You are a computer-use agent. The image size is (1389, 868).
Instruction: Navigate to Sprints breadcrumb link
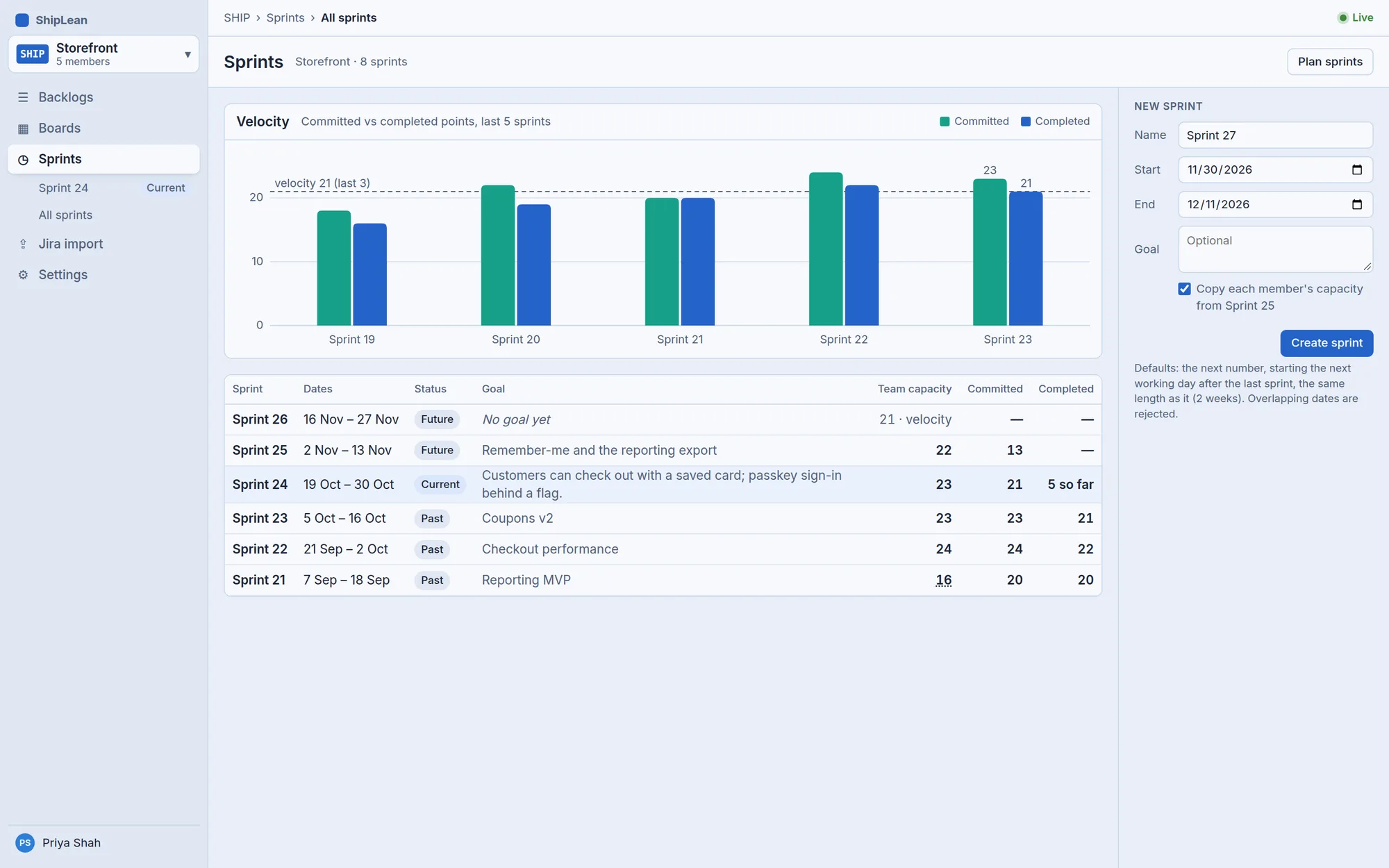pos(285,18)
